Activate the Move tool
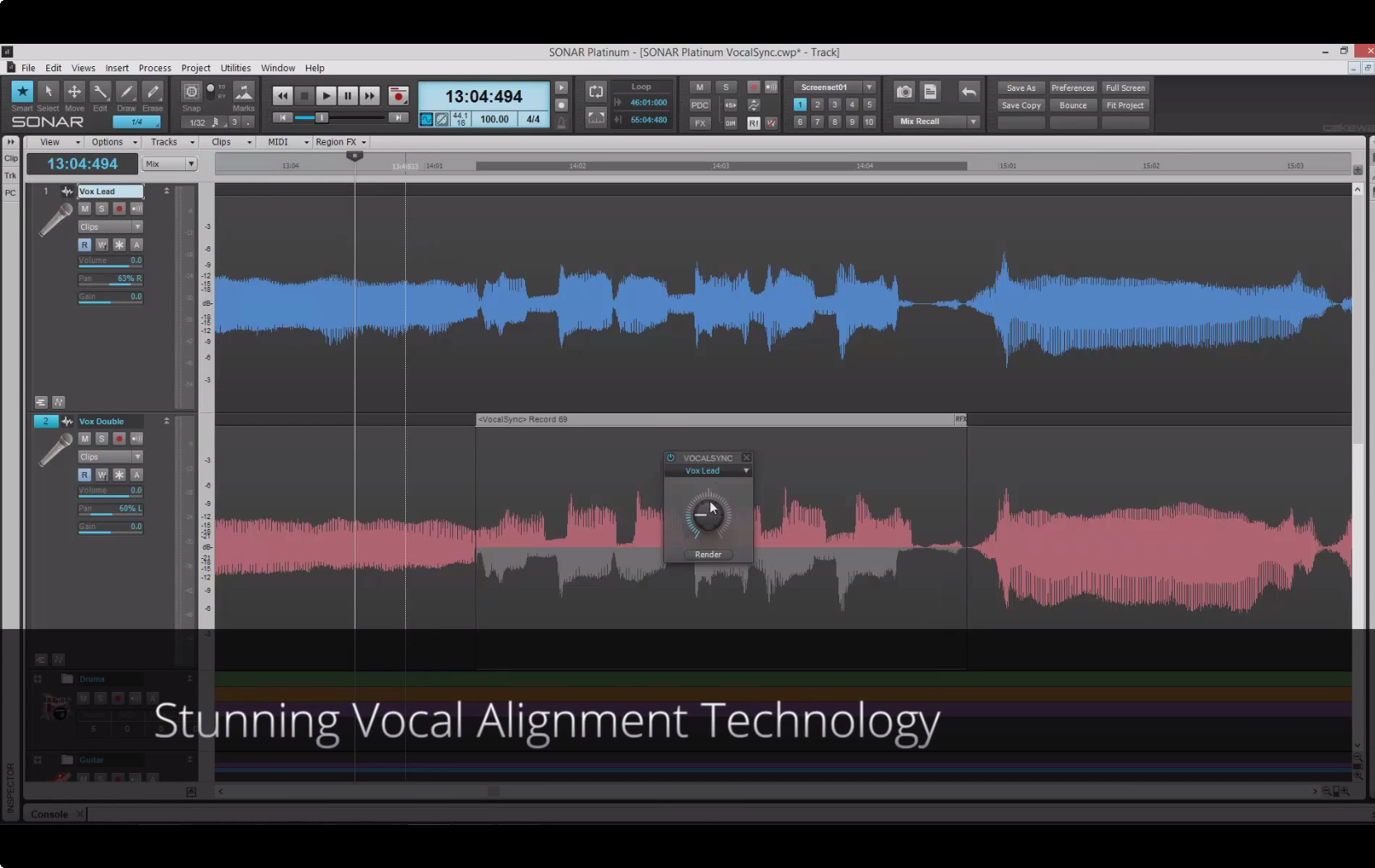 coord(74,92)
